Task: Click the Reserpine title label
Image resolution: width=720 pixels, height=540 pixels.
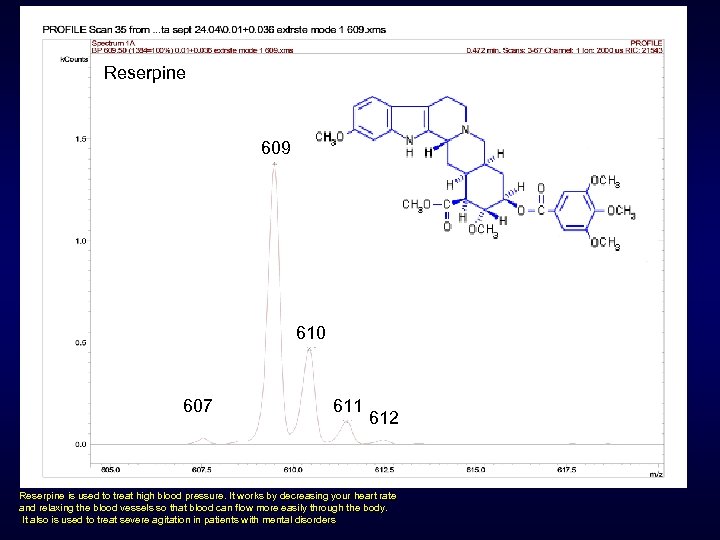Action: [145, 73]
